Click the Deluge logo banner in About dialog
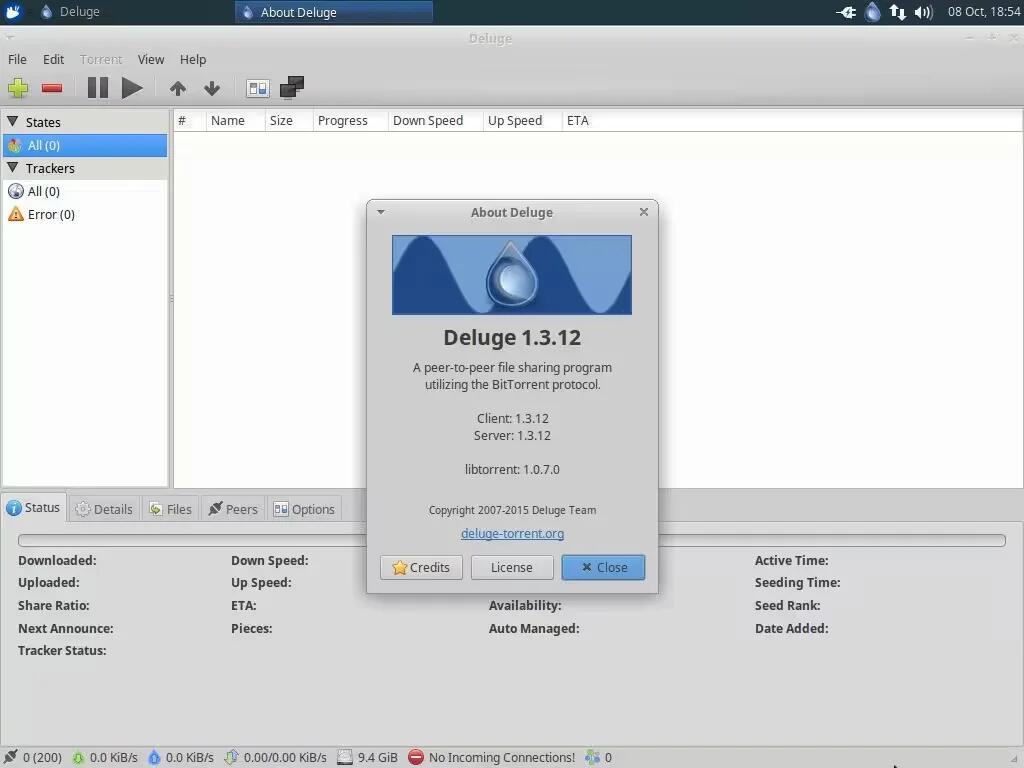 coord(512,275)
